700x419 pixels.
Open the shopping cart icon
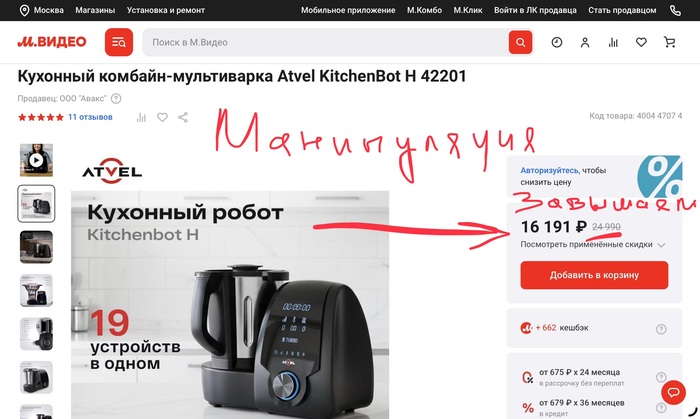coord(669,42)
